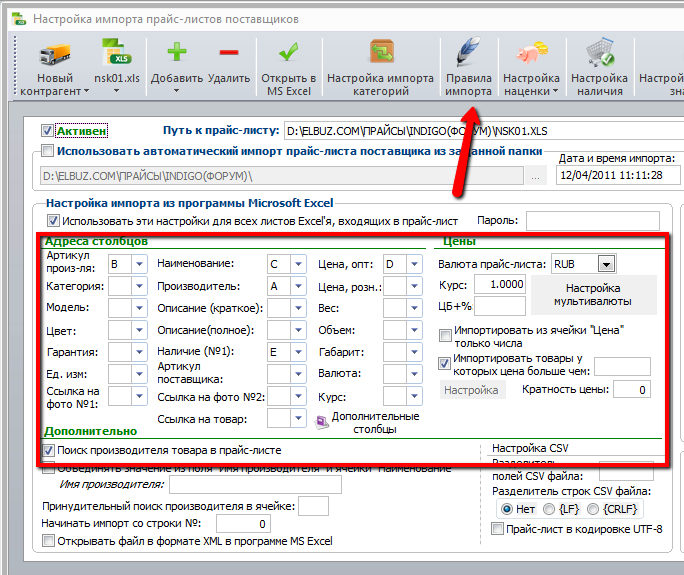Expand Вес column dropdown
Viewport: 684px width, 575px height.
tap(414, 308)
